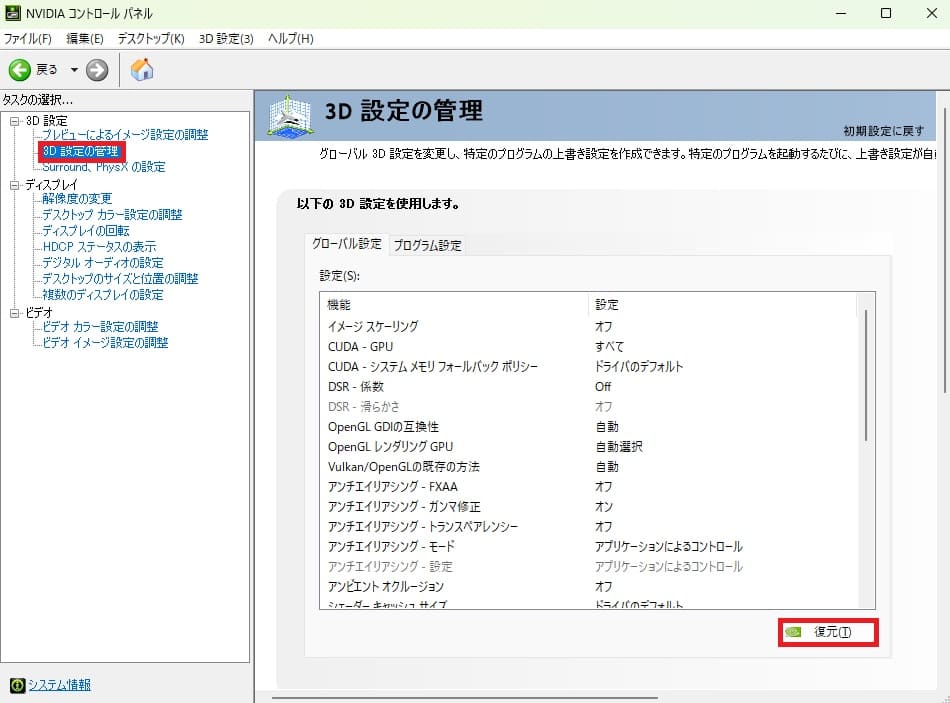This screenshot has width=950, height=703.
Task: Select ビデオ イメージ設定の調整 tree item
Action: click(x=105, y=342)
